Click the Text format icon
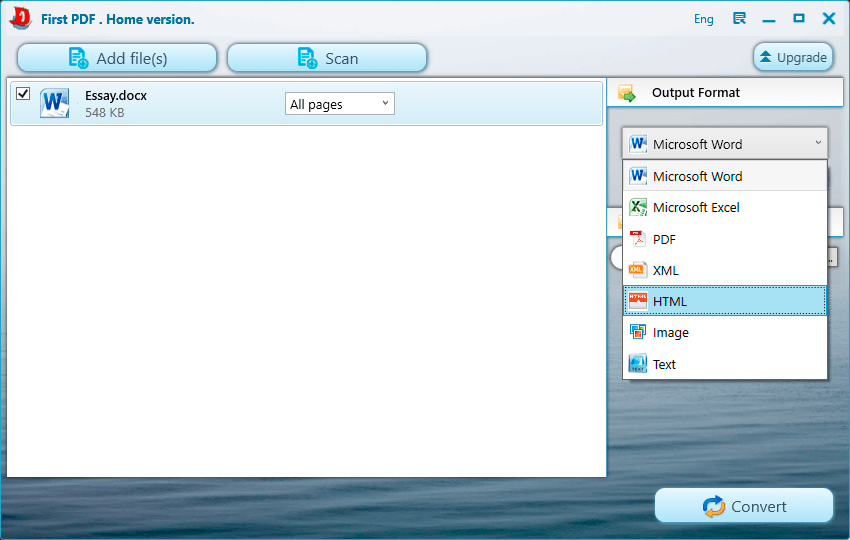 tap(638, 364)
